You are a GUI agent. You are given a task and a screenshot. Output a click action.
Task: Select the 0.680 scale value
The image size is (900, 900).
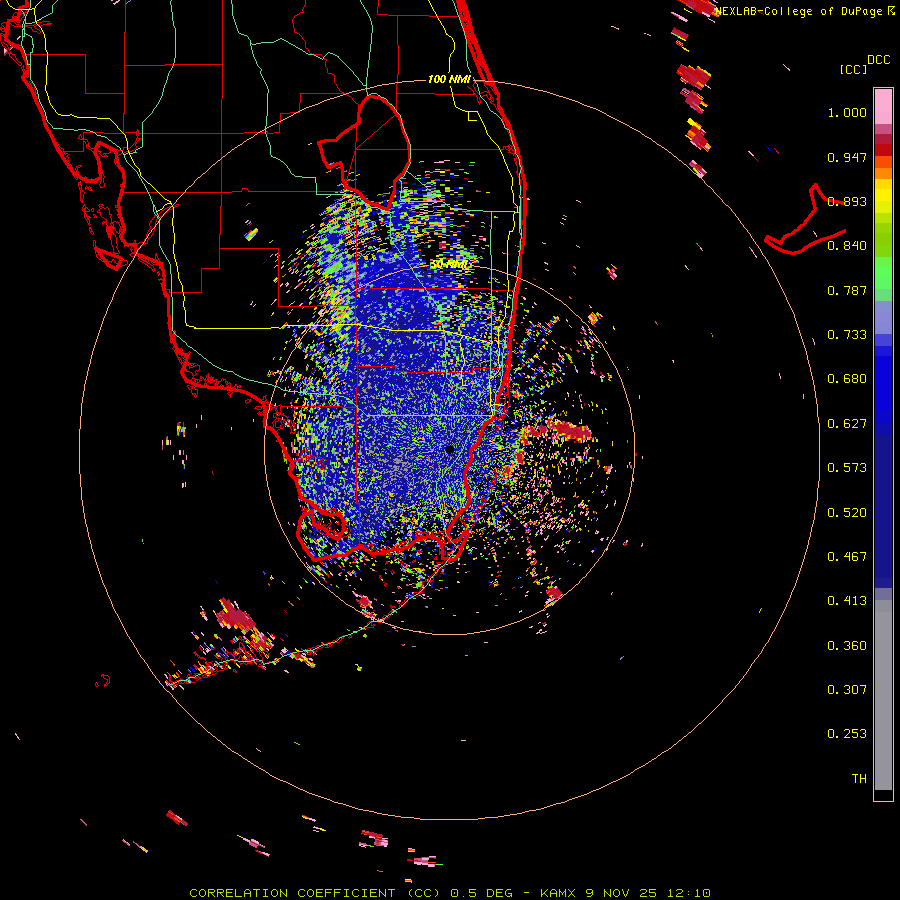tap(847, 379)
